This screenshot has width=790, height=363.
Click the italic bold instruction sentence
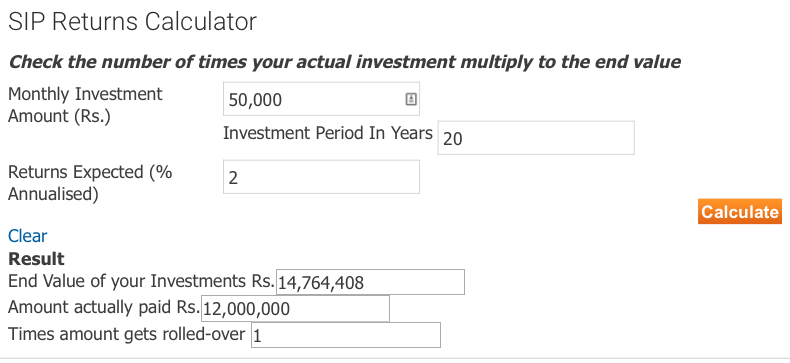345,62
